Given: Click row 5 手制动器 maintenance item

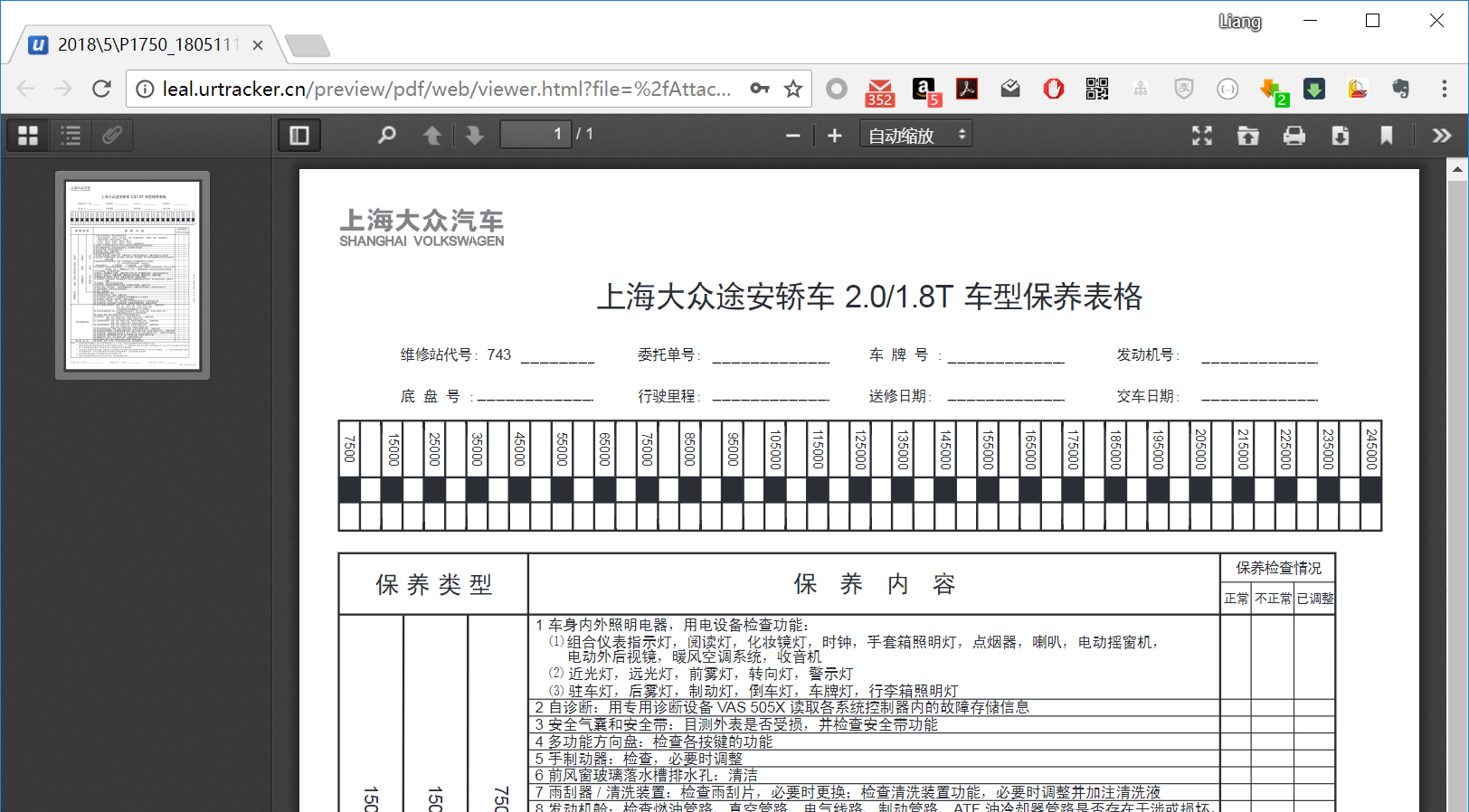Looking at the screenshot, I should point(874,759).
